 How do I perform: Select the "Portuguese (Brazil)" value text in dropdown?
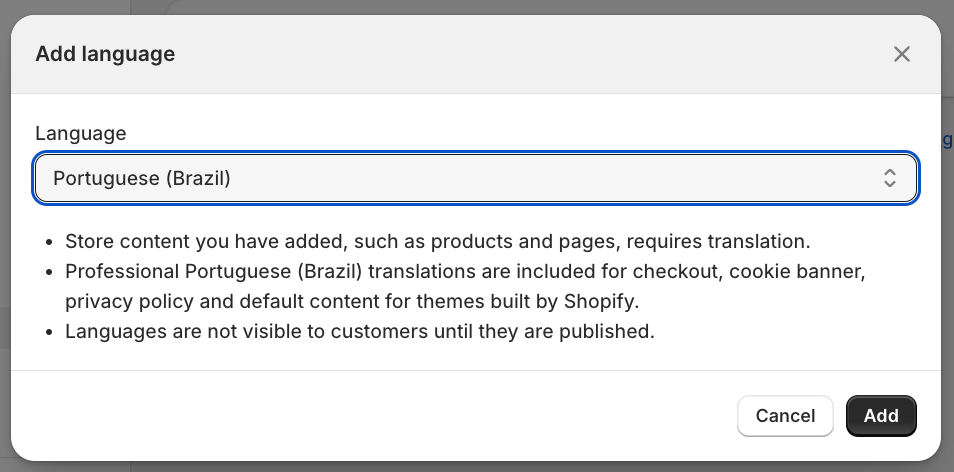[142, 178]
